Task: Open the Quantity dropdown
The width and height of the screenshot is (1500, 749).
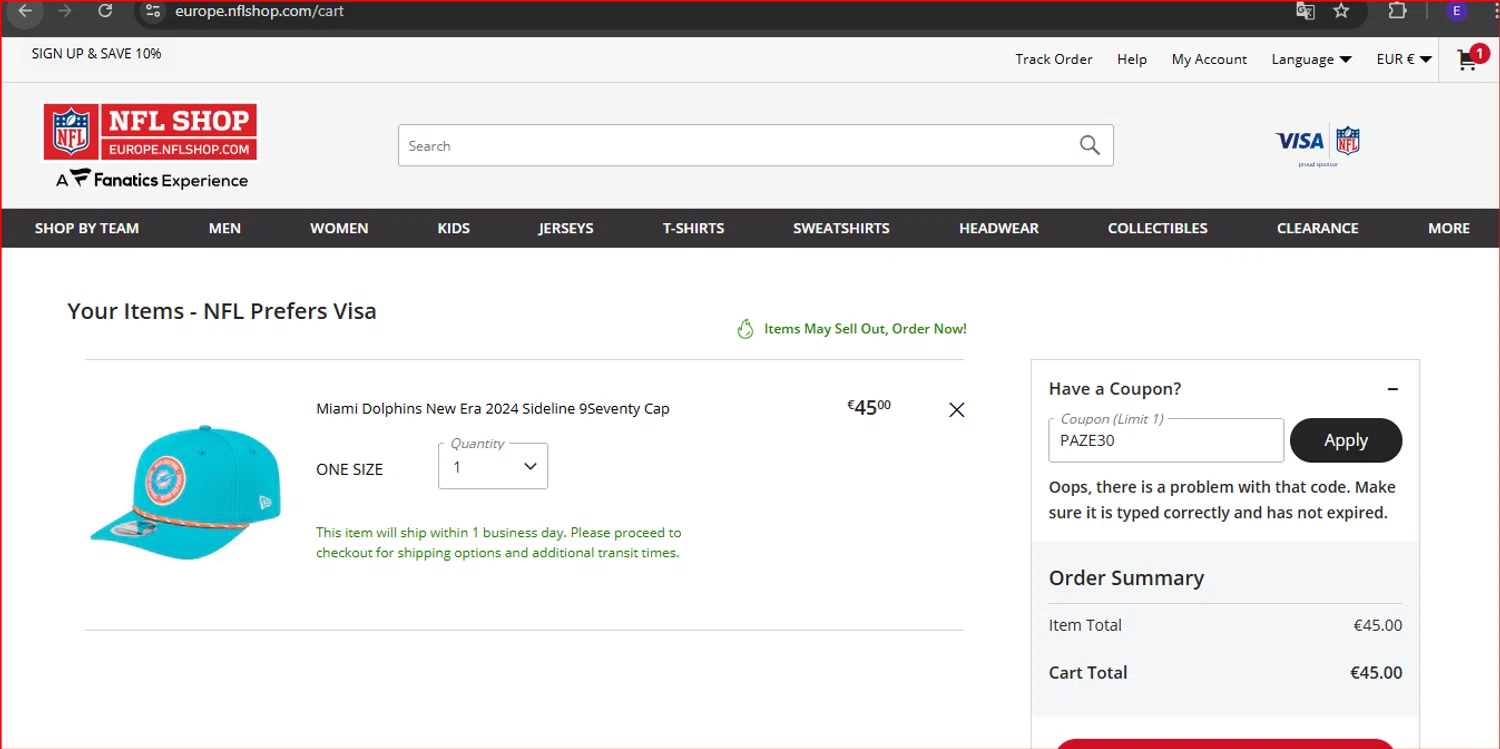Action: (493, 466)
